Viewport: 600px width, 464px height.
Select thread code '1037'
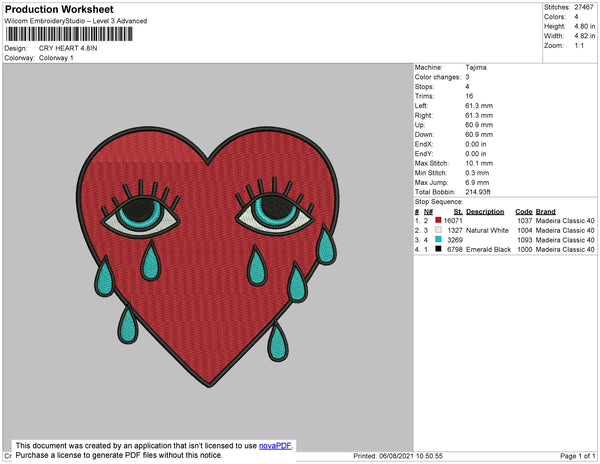[525, 221]
